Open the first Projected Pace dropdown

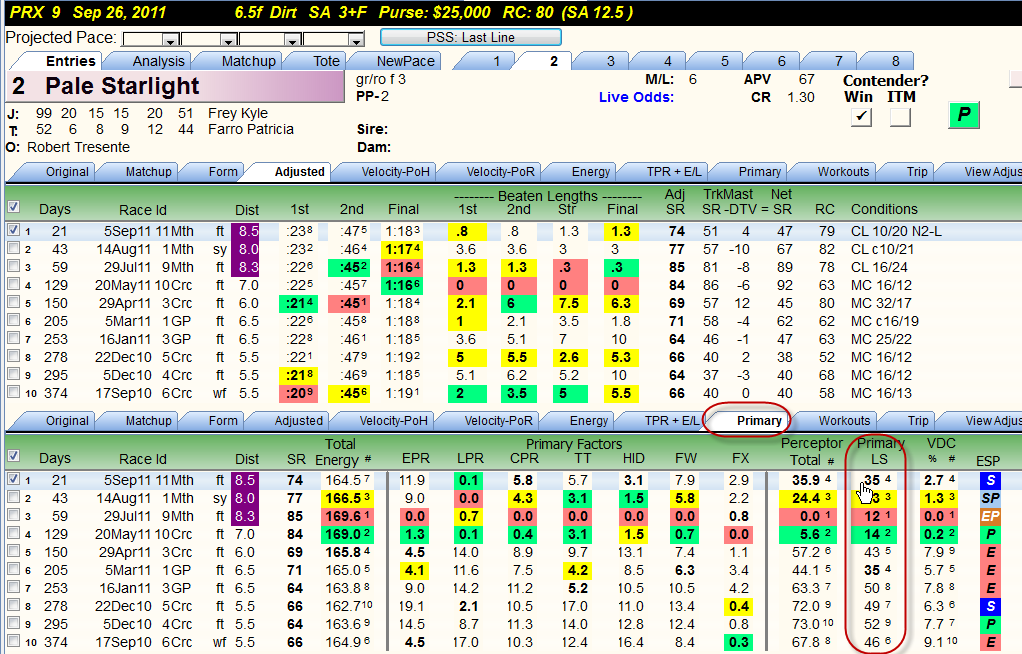[x=171, y=40]
